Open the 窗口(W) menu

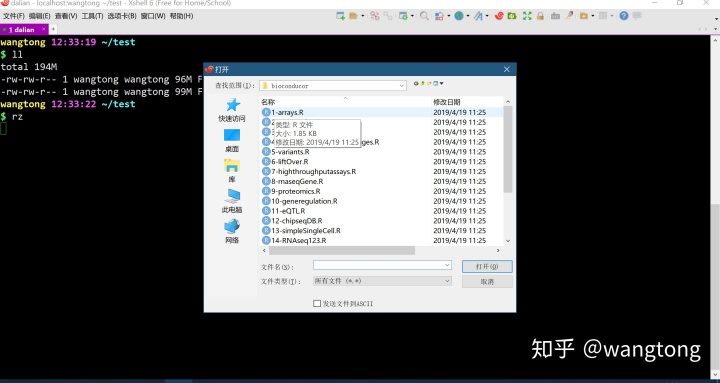(153, 16)
